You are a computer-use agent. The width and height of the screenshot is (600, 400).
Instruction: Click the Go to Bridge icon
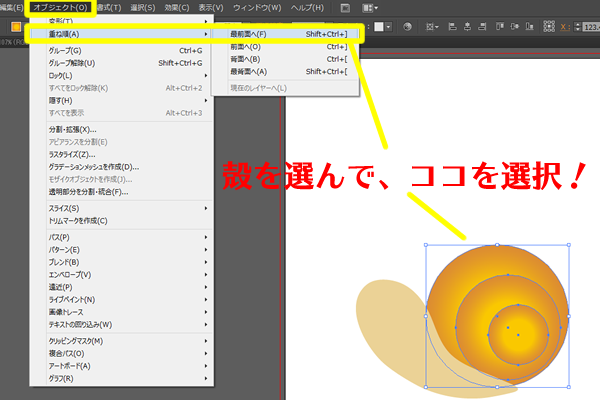coord(345,7)
